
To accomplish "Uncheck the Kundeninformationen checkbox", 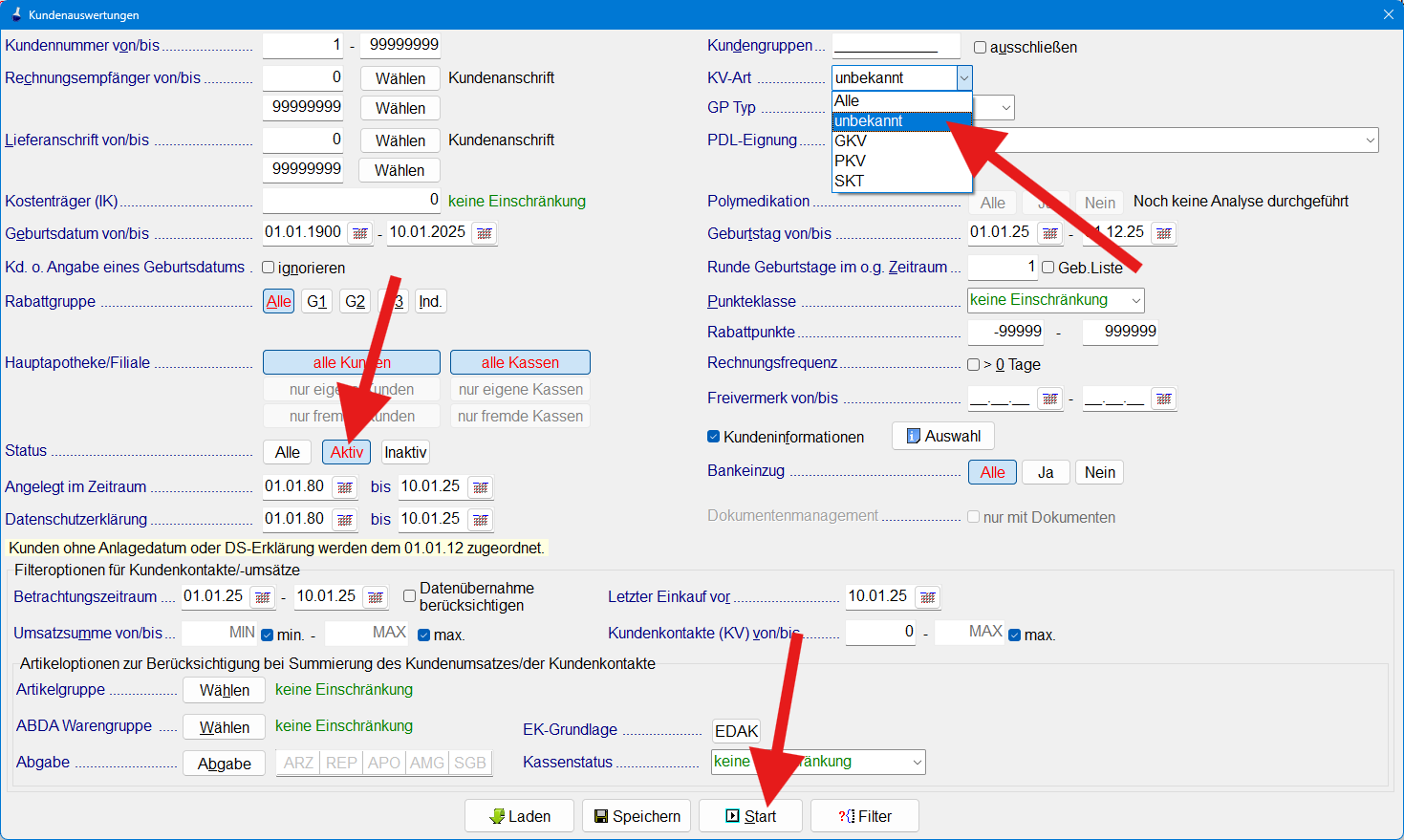I will (x=713, y=437).
